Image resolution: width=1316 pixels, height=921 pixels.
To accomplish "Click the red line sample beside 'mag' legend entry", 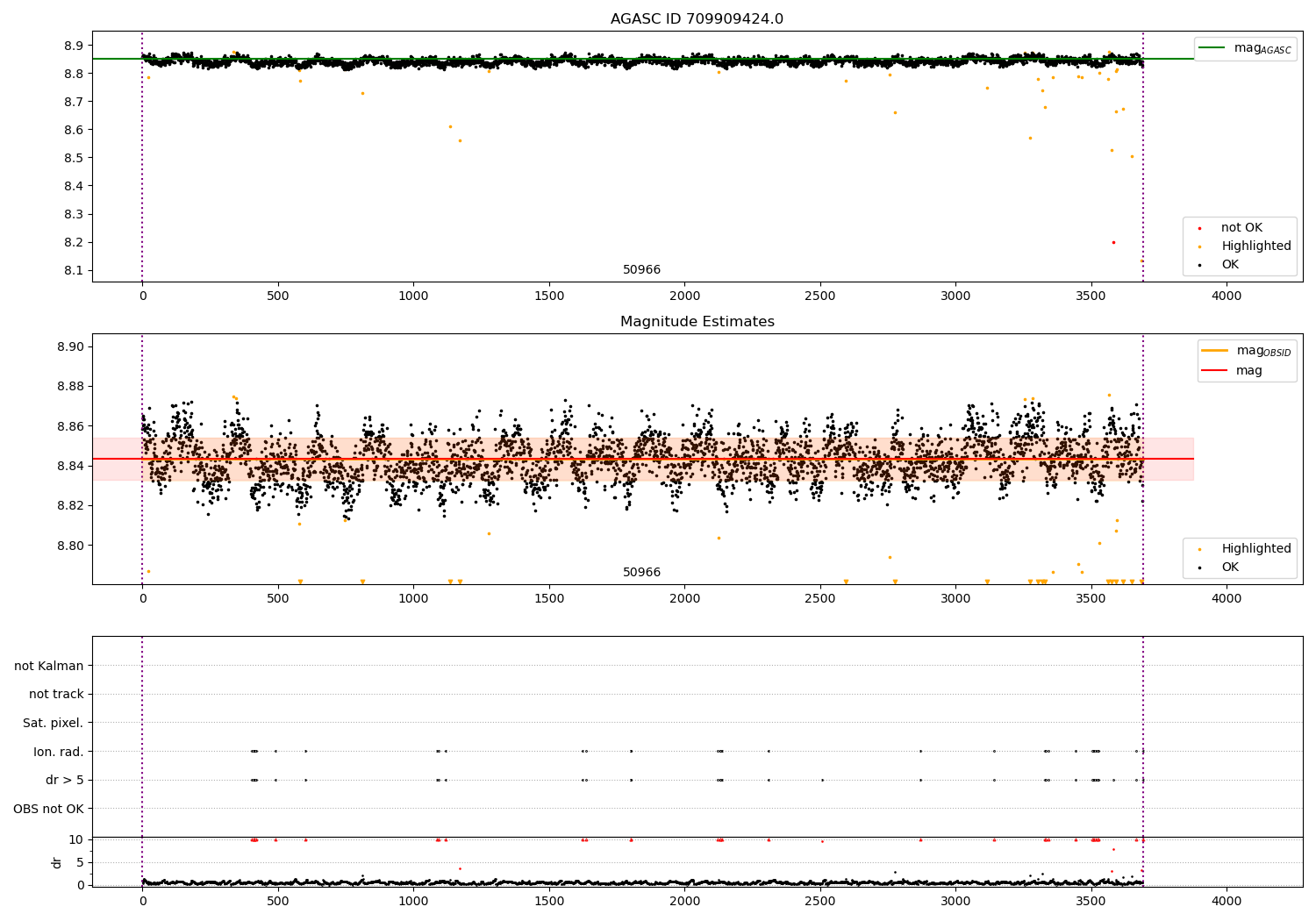I will coord(1214,371).
